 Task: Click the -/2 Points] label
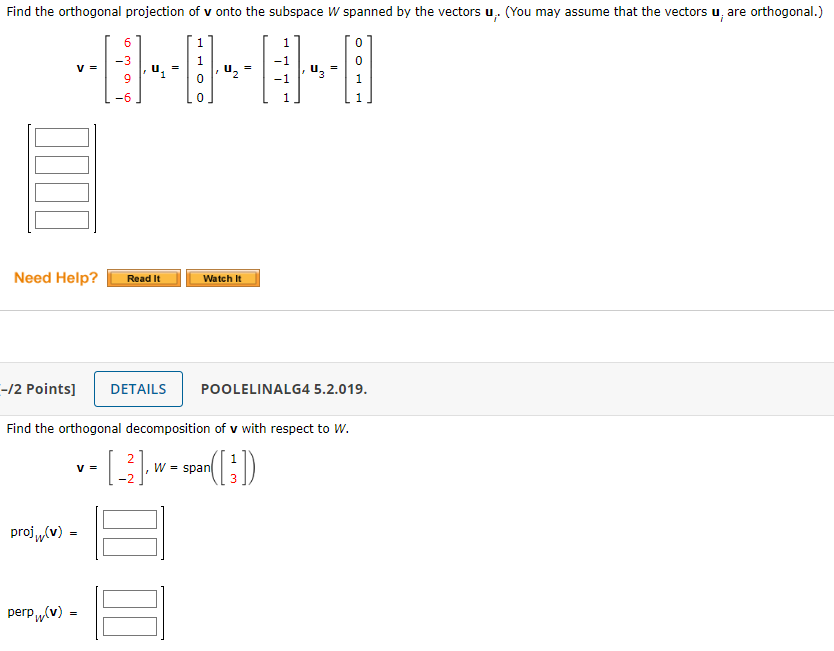pyautogui.click(x=38, y=389)
